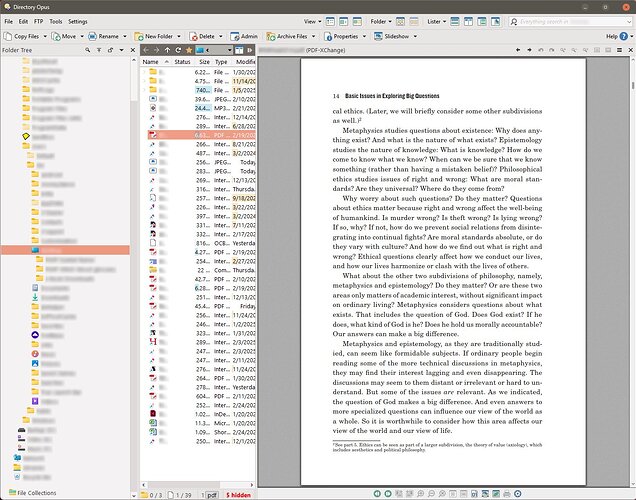Click the '5 hidden' status bar indicator

pos(238,495)
